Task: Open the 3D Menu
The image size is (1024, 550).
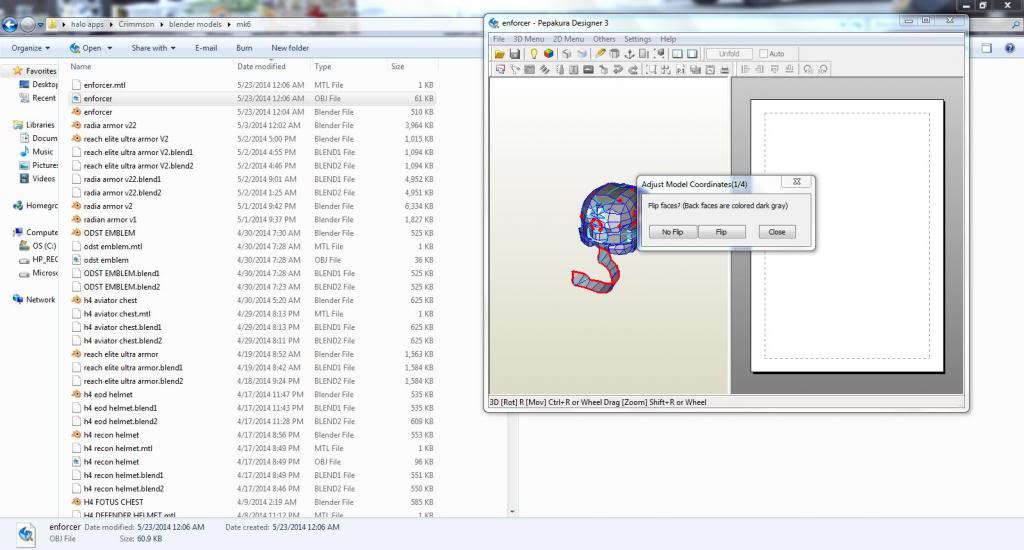Action: 528,39
